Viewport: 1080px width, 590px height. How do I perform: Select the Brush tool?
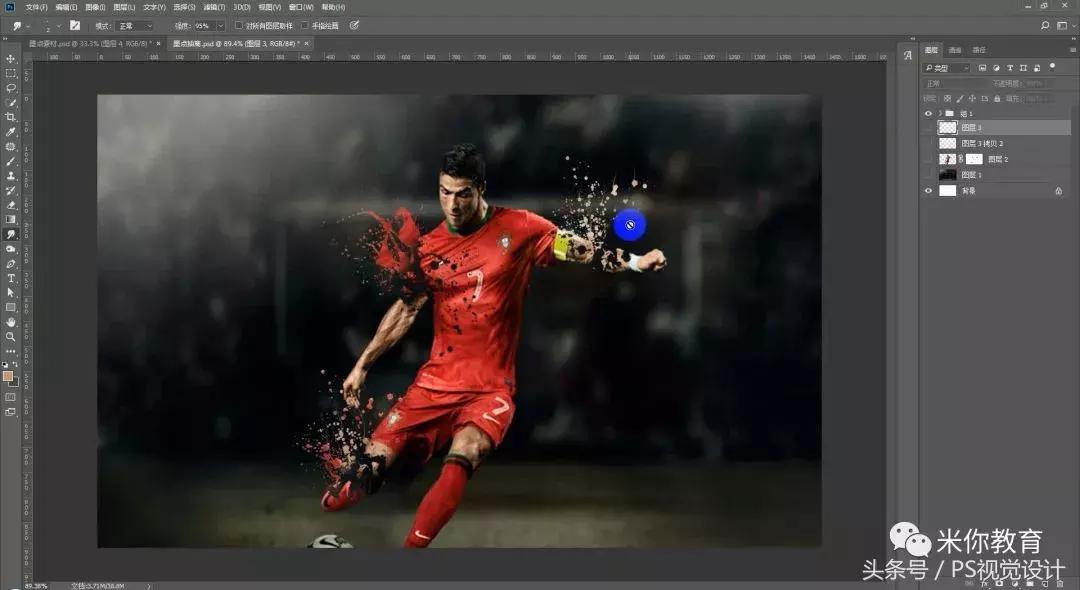tap(10, 161)
